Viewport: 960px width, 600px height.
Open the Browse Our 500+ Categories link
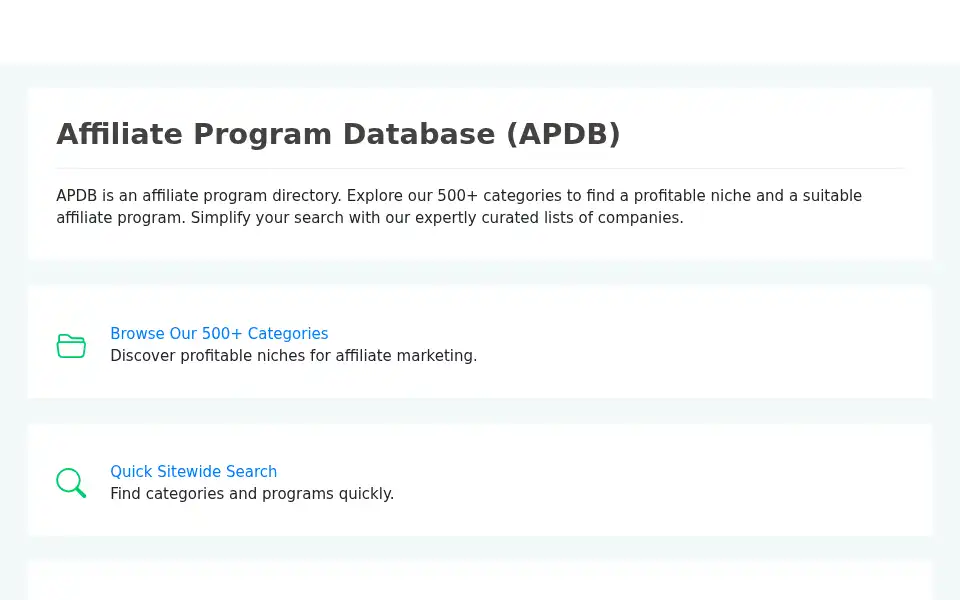219,334
